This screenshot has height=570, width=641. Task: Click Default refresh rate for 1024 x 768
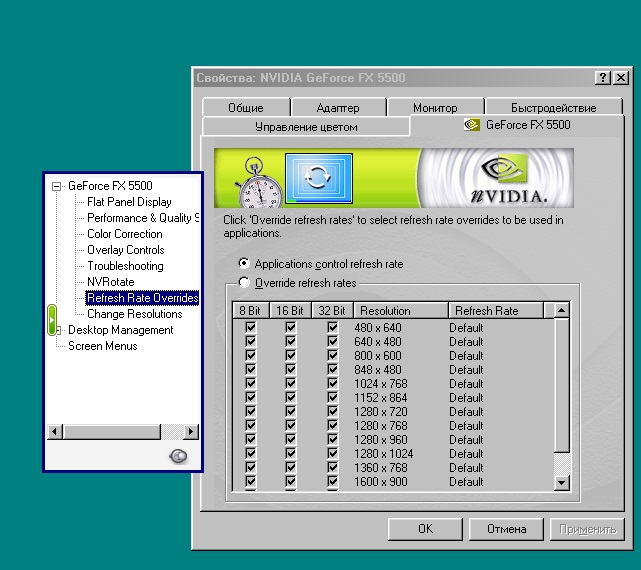pyautogui.click(x=466, y=383)
